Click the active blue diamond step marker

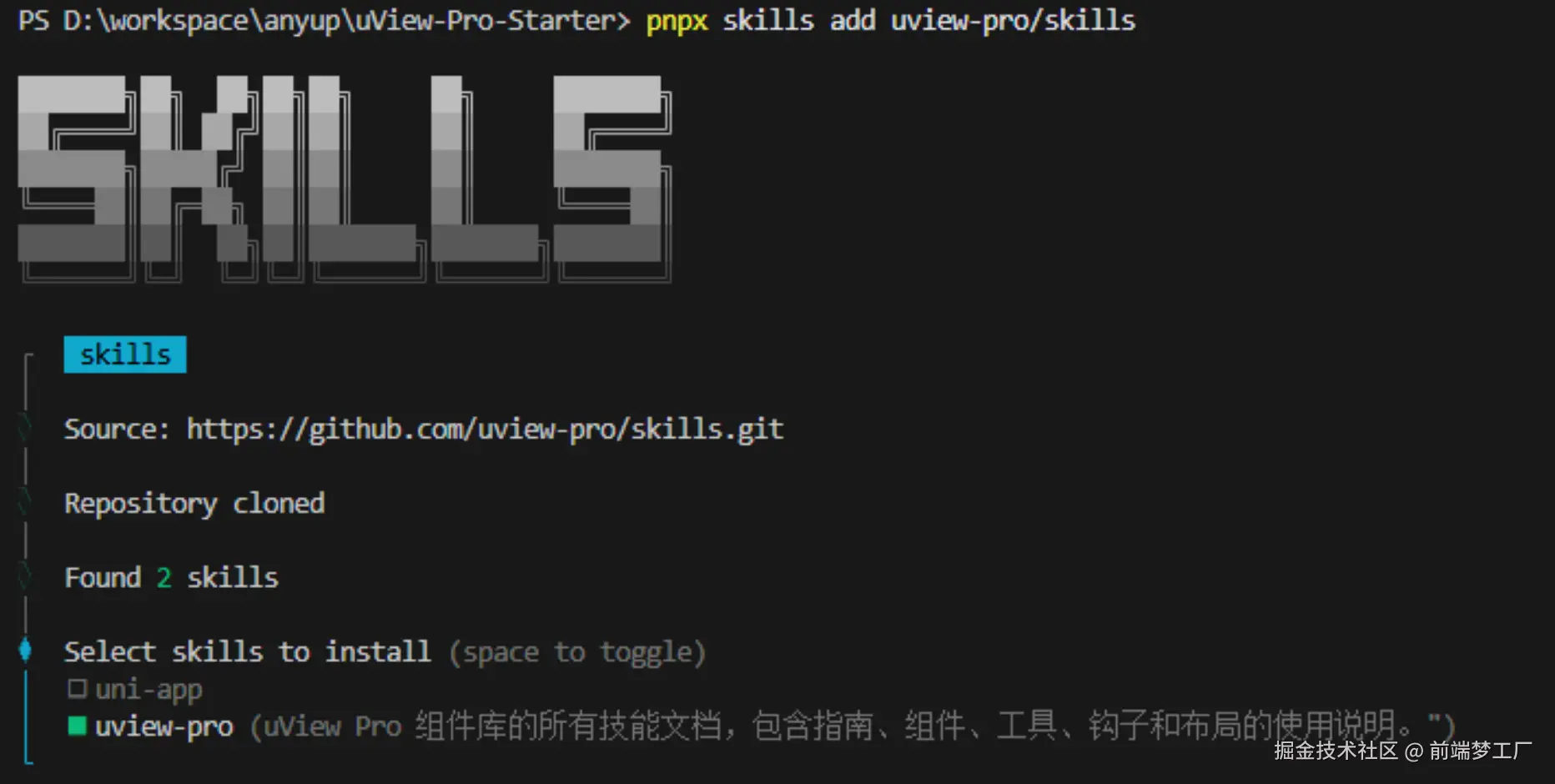tap(26, 650)
